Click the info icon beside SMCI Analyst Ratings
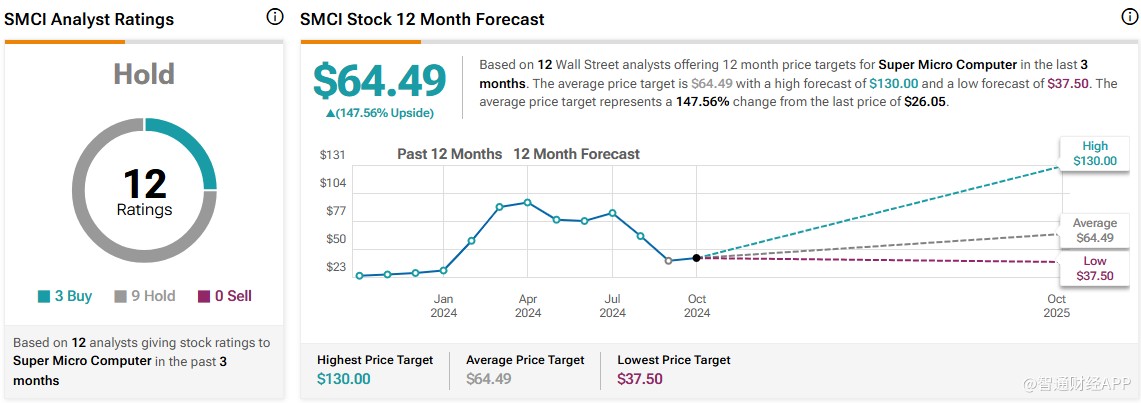Screen dimensions: 1141x403 click(274, 17)
